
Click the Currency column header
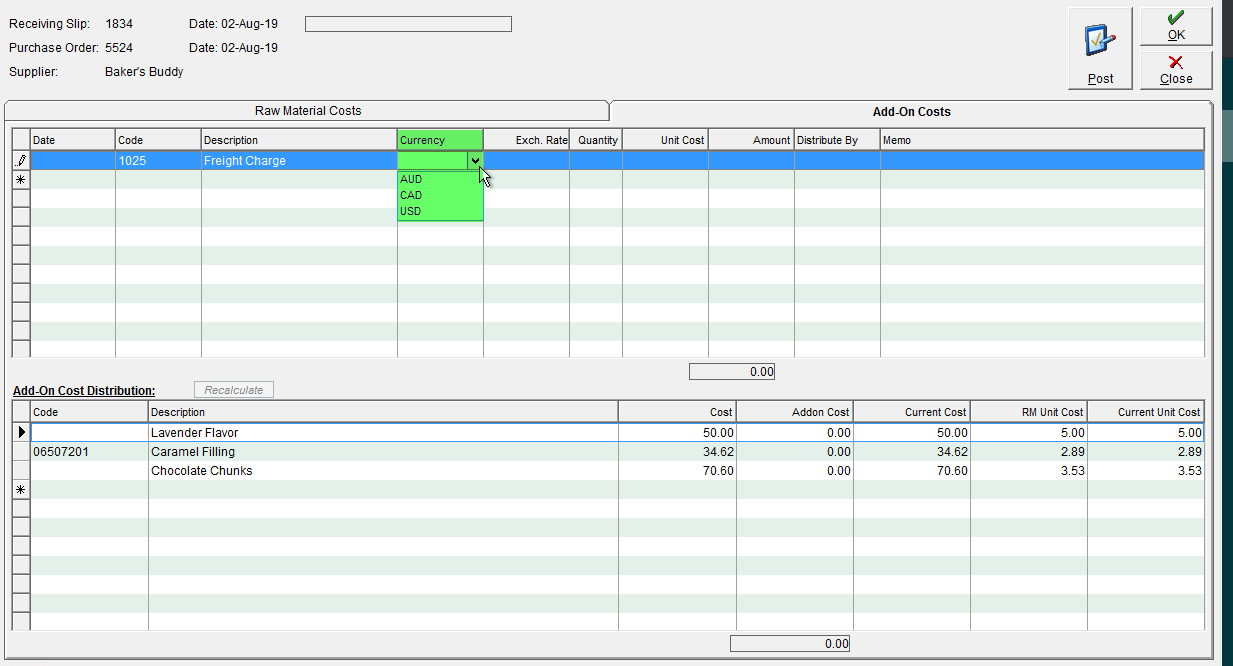[440, 140]
